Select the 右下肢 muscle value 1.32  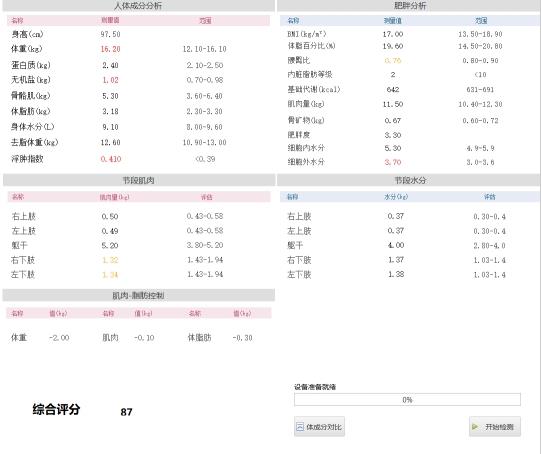point(110,260)
